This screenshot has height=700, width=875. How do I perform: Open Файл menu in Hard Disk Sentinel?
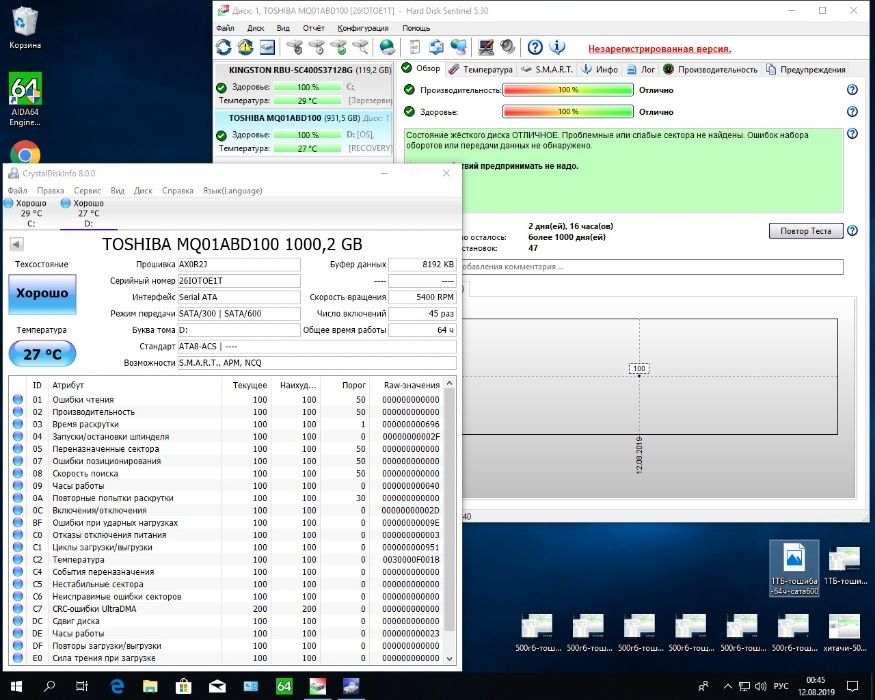click(x=225, y=28)
